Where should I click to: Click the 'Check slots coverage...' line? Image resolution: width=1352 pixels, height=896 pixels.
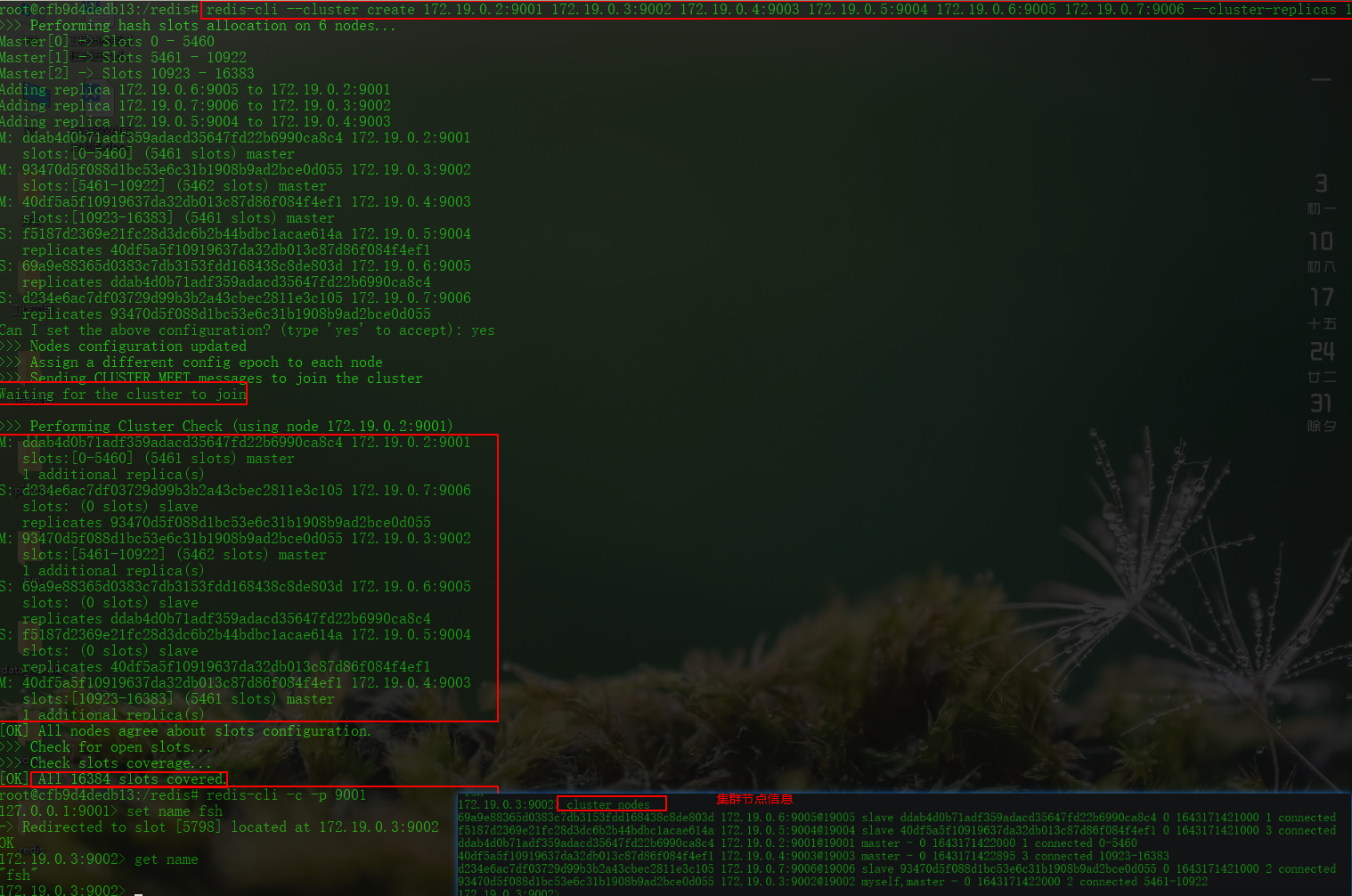(x=106, y=763)
